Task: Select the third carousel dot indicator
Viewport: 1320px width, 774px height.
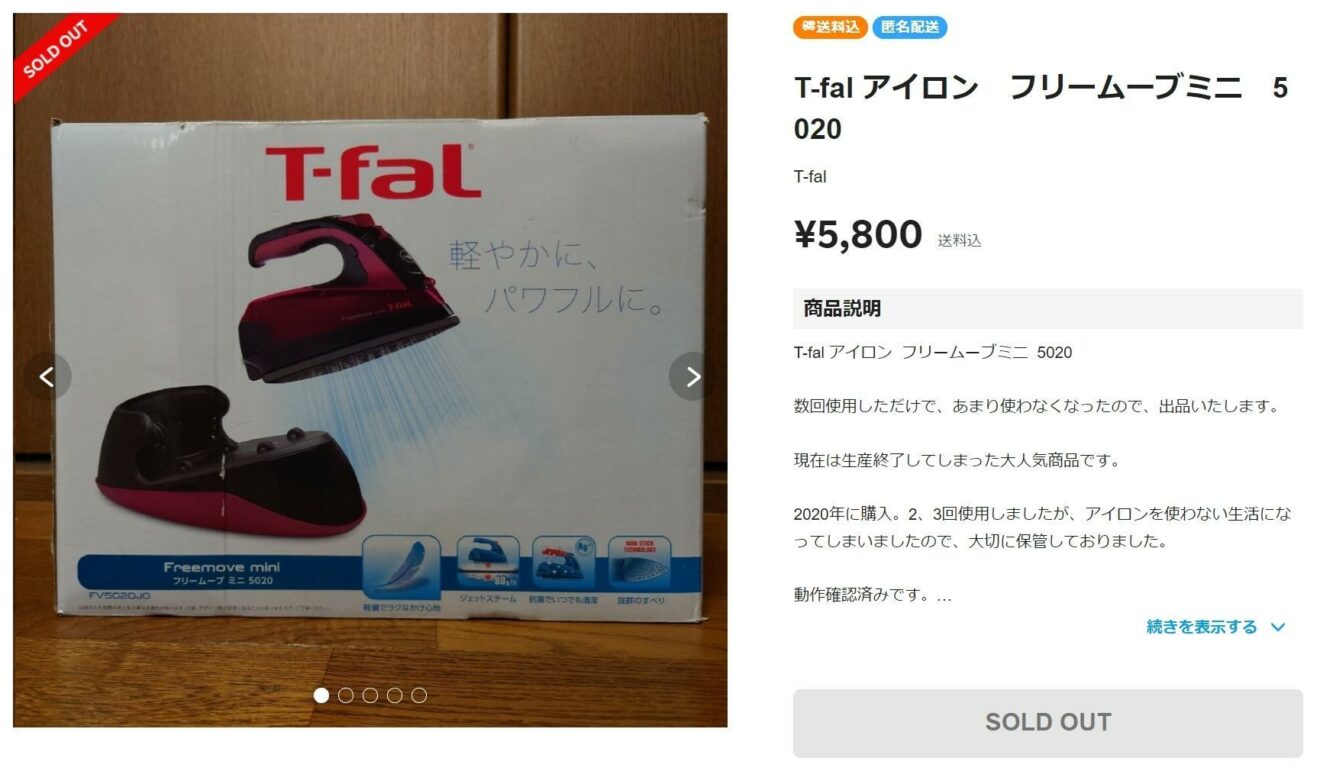Action: 370,695
